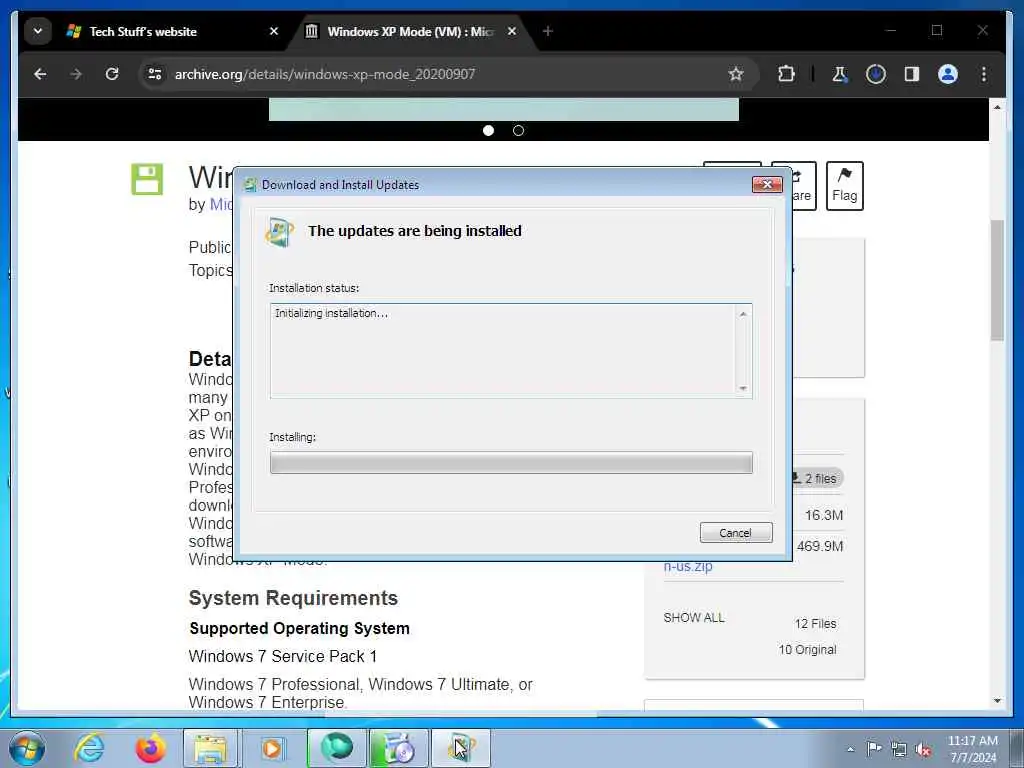Select first carousel dot indicator

(488, 131)
